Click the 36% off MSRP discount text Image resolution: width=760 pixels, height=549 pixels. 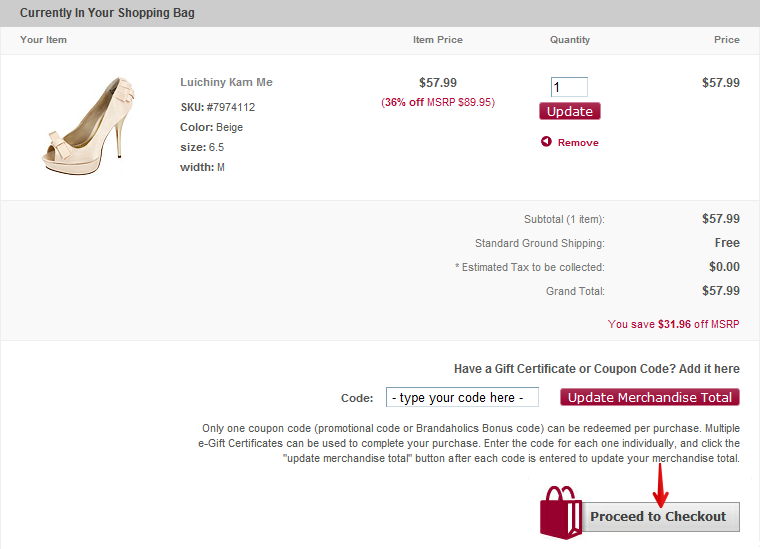click(437, 102)
